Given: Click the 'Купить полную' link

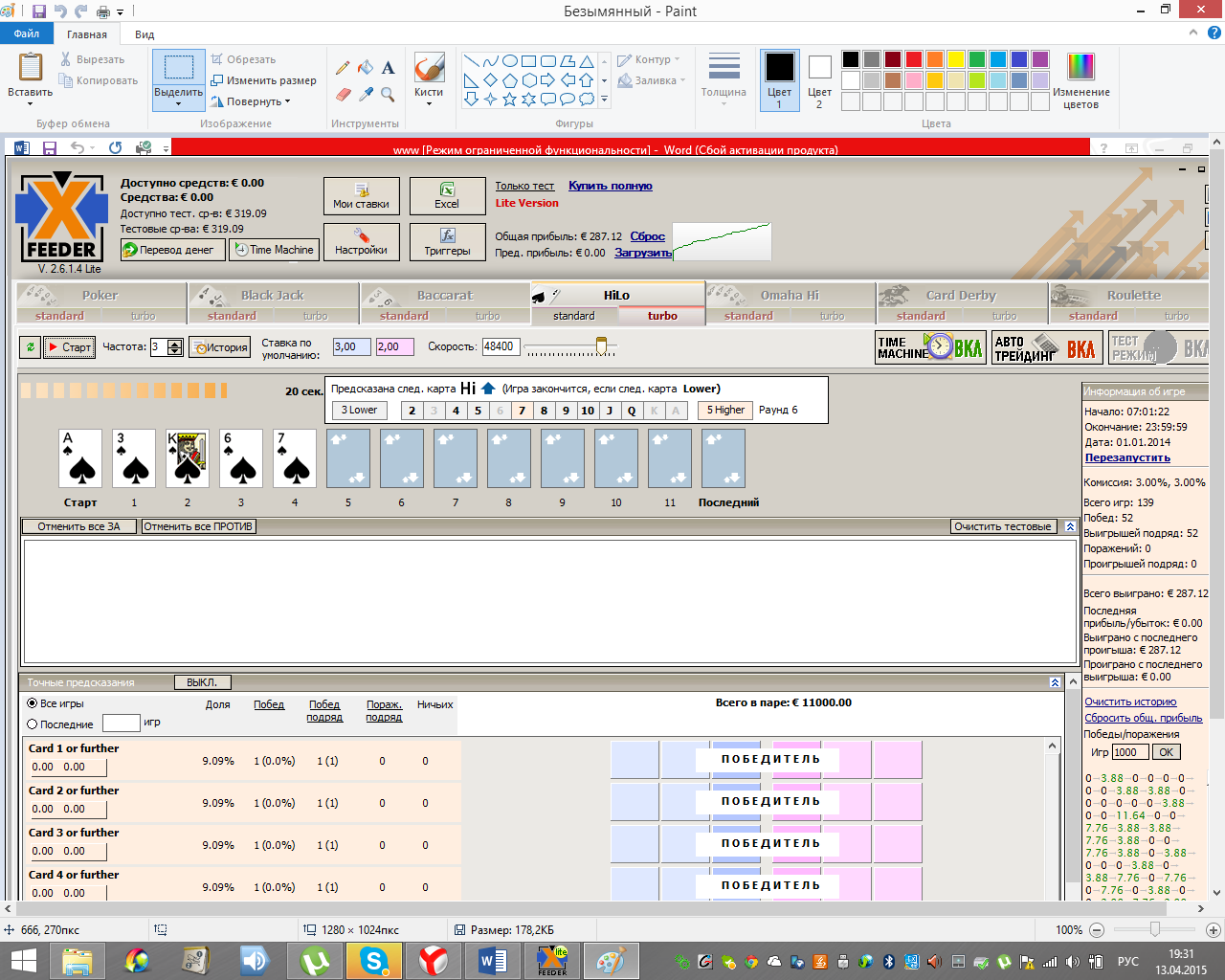Looking at the screenshot, I should (610, 186).
